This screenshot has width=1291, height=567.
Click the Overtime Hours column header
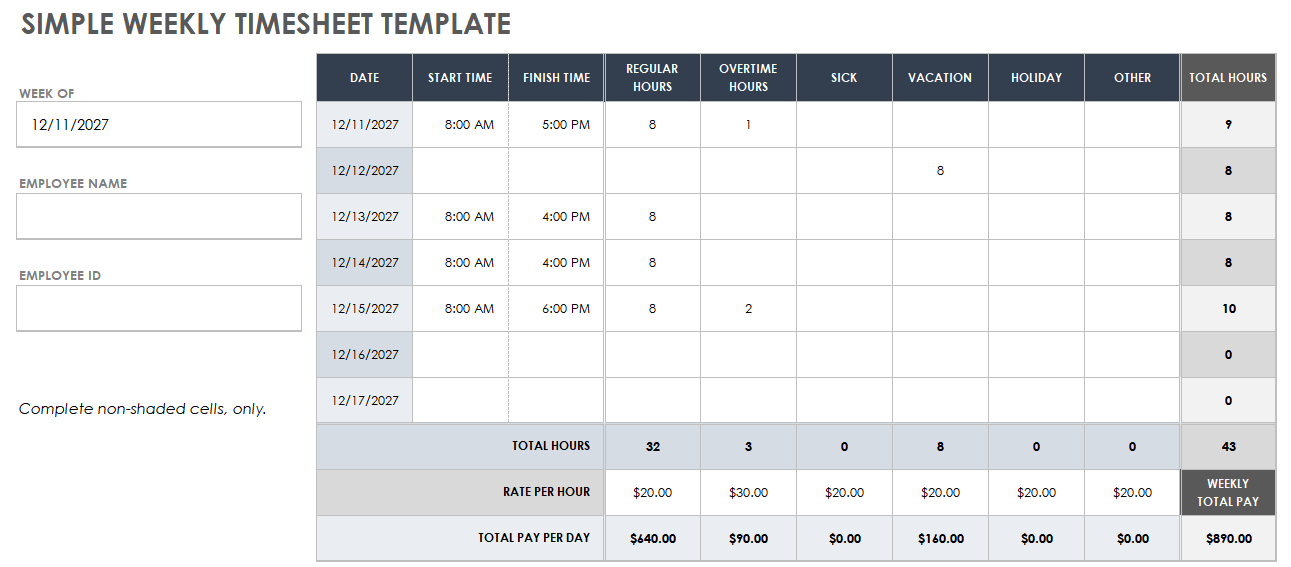coord(748,78)
